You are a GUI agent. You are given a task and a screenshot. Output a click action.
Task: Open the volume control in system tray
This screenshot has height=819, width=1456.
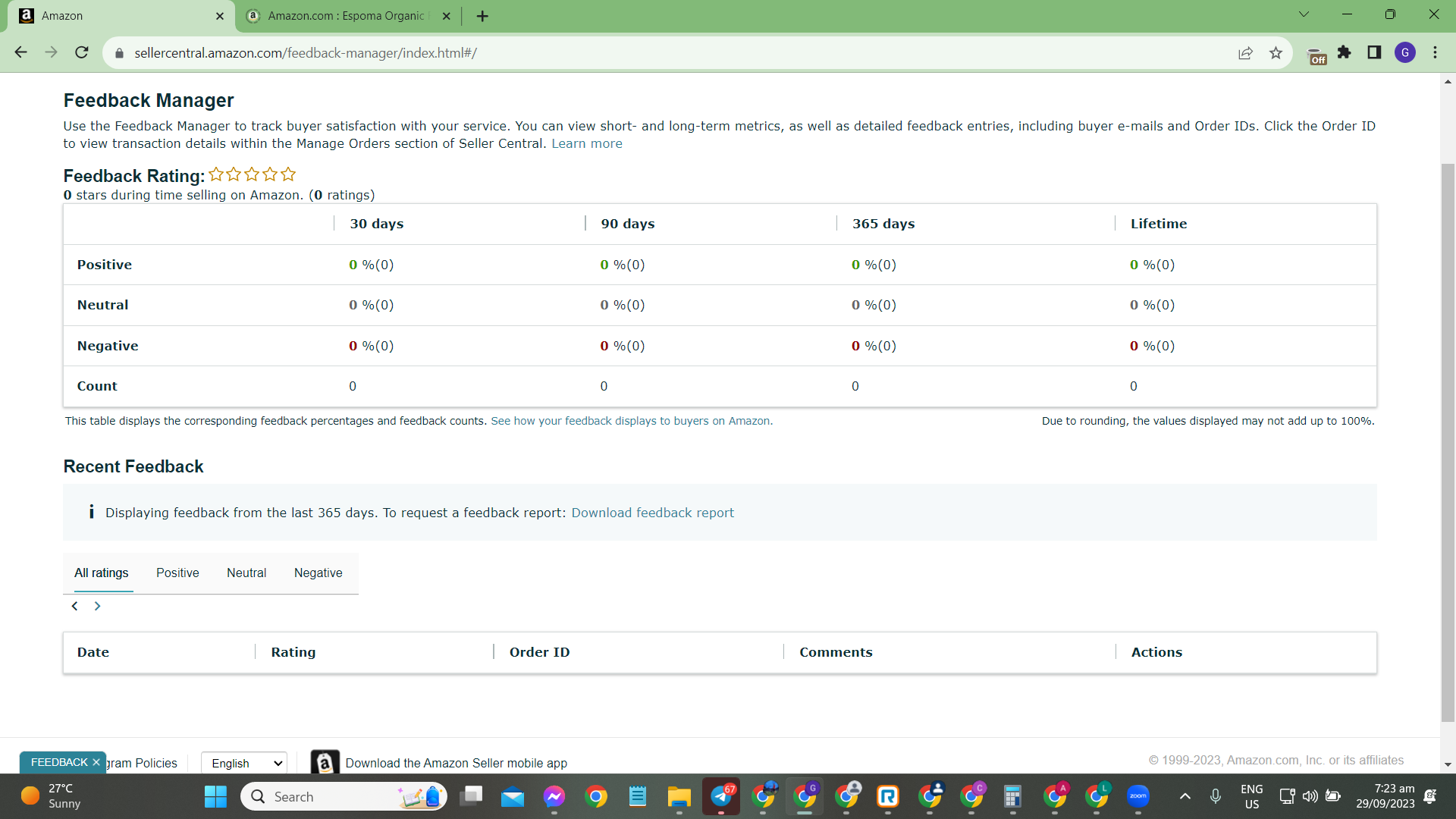tap(1310, 796)
